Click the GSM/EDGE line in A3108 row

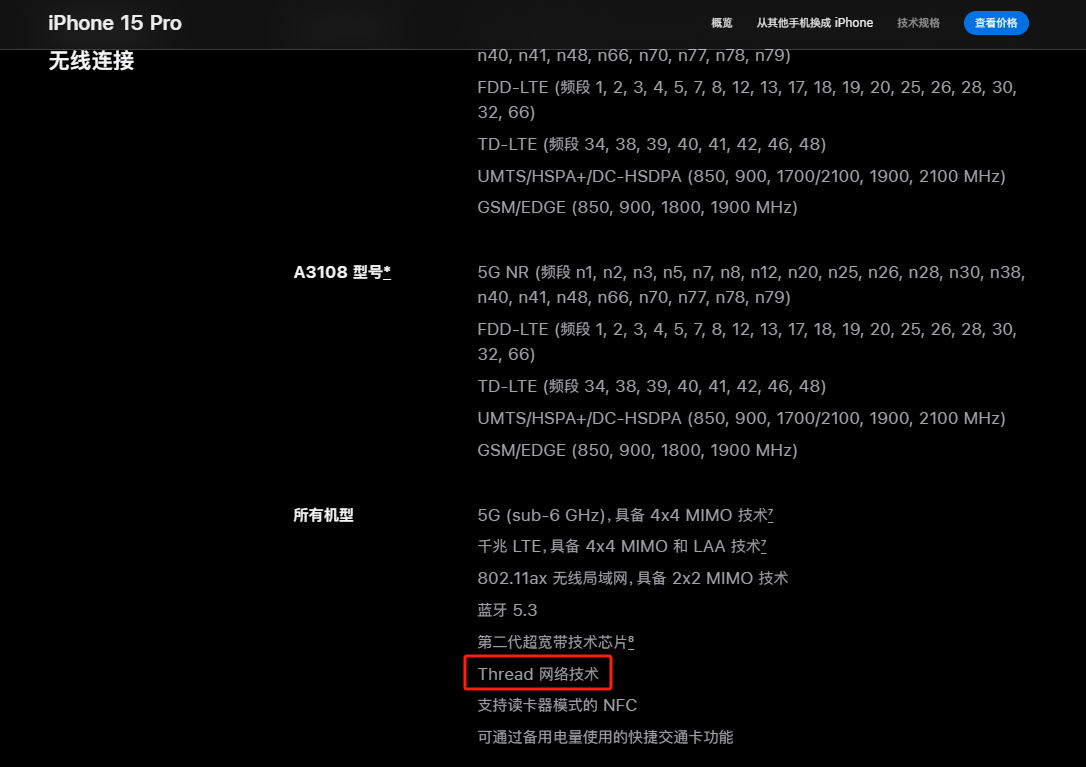tap(638, 450)
